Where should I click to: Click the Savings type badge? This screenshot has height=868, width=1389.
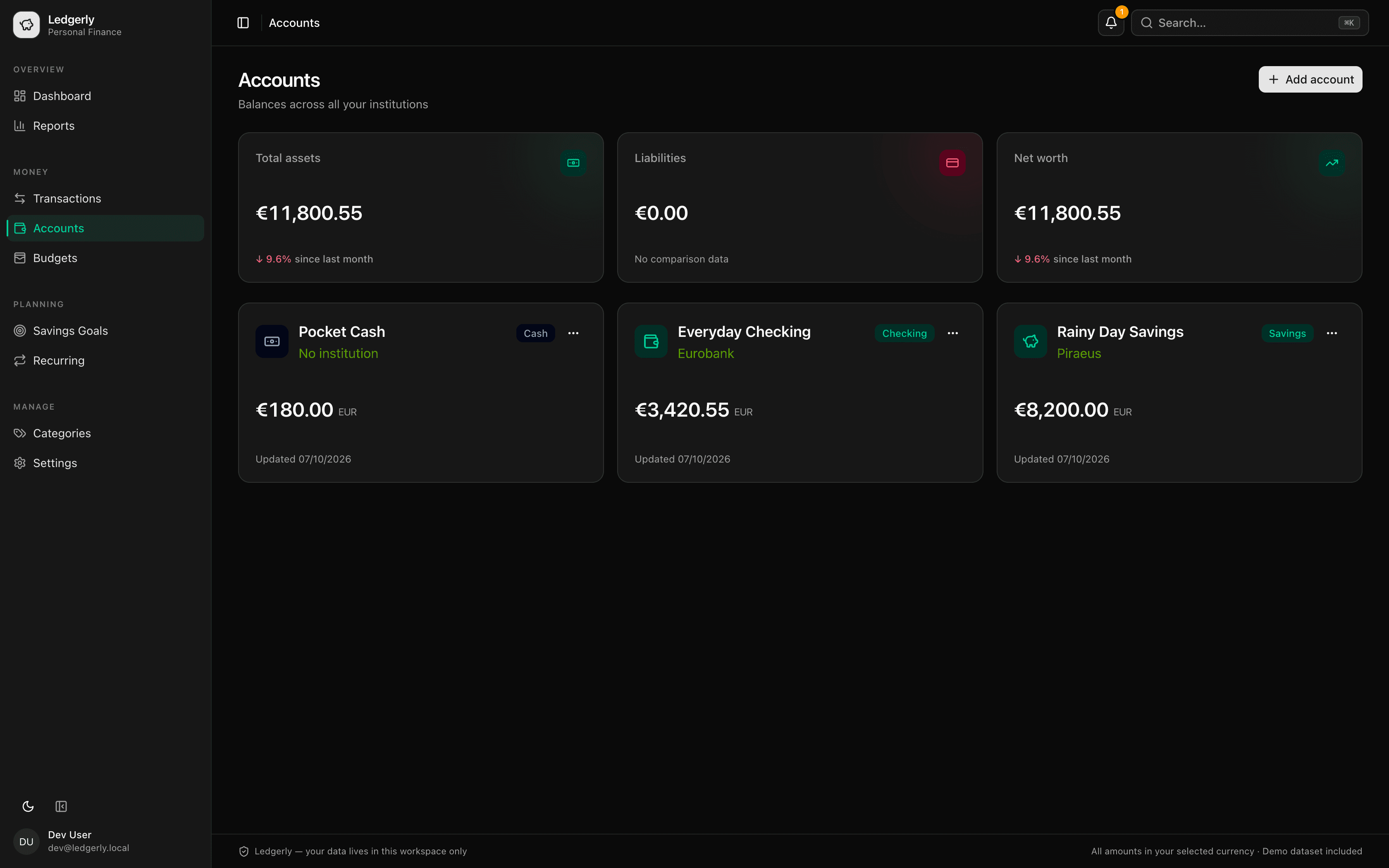click(1287, 334)
